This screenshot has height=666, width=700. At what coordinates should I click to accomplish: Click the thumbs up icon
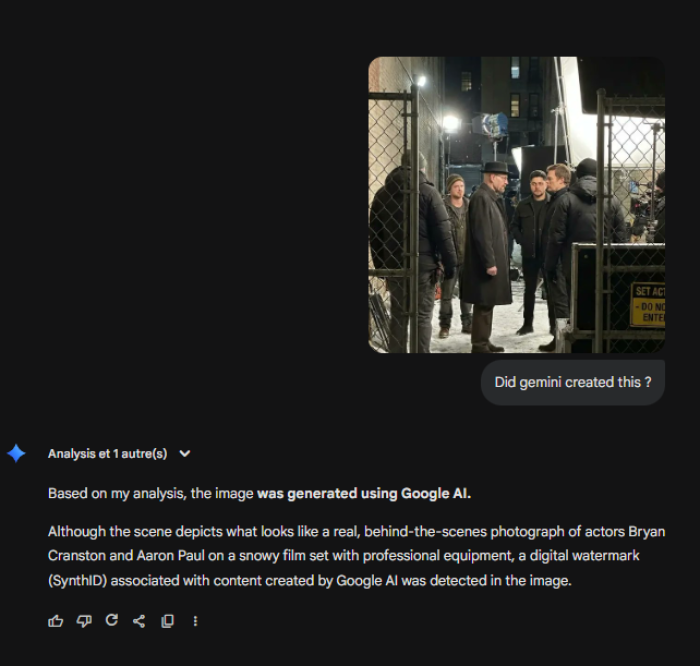point(55,621)
